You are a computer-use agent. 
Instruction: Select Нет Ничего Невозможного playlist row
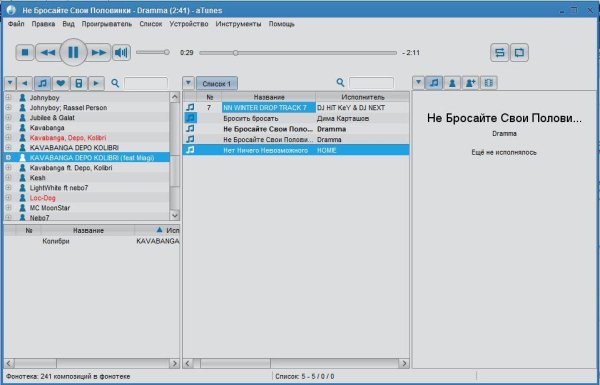tap(296, 150)
